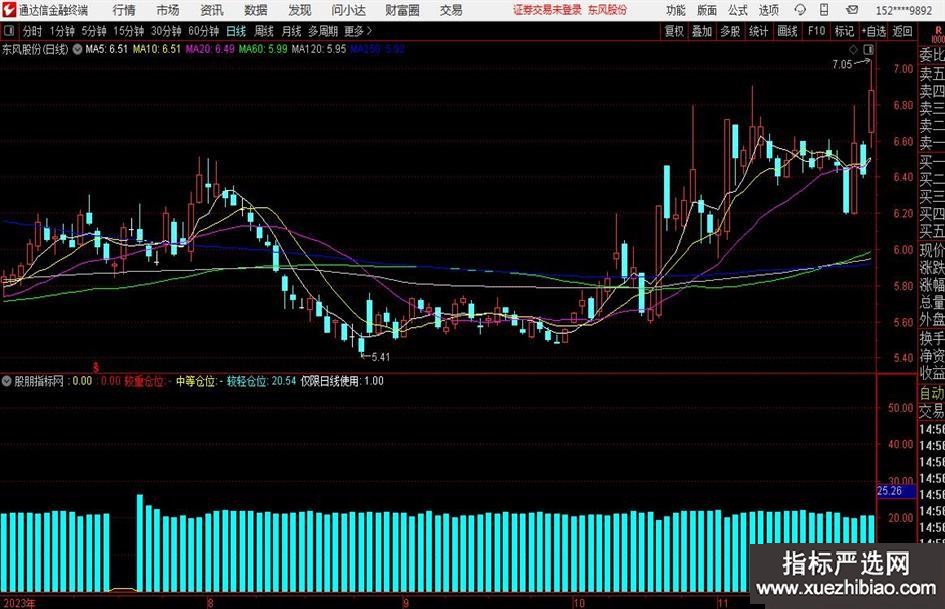Expand the 东风股份(日线) indicator settings arrow
Viewport: 945px width, 609px height.
78,49
